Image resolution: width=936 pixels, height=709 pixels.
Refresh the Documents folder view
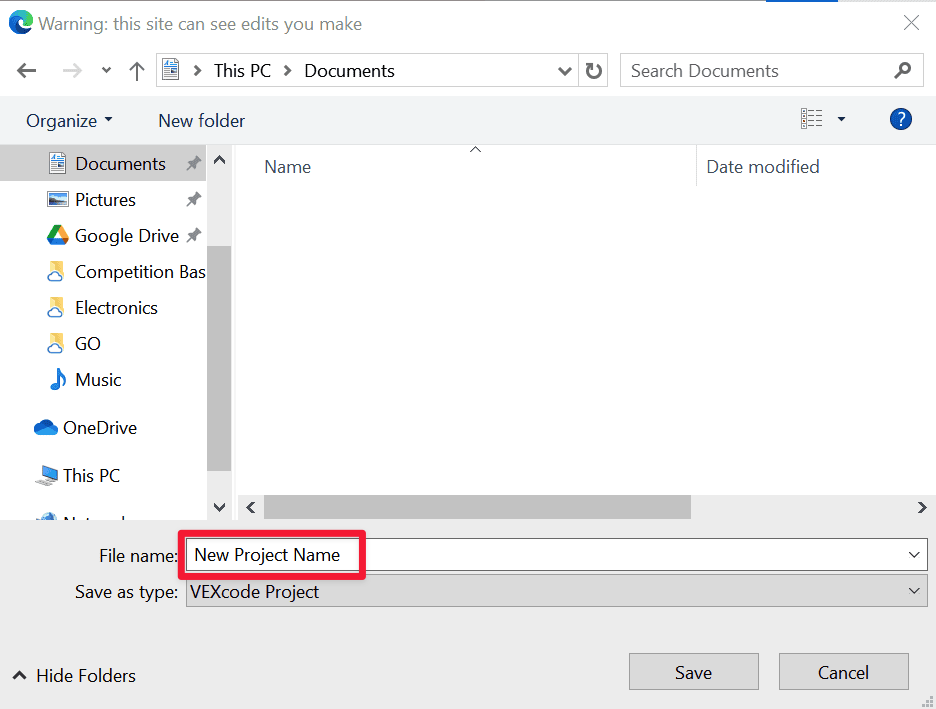click(x=593, y=70)
